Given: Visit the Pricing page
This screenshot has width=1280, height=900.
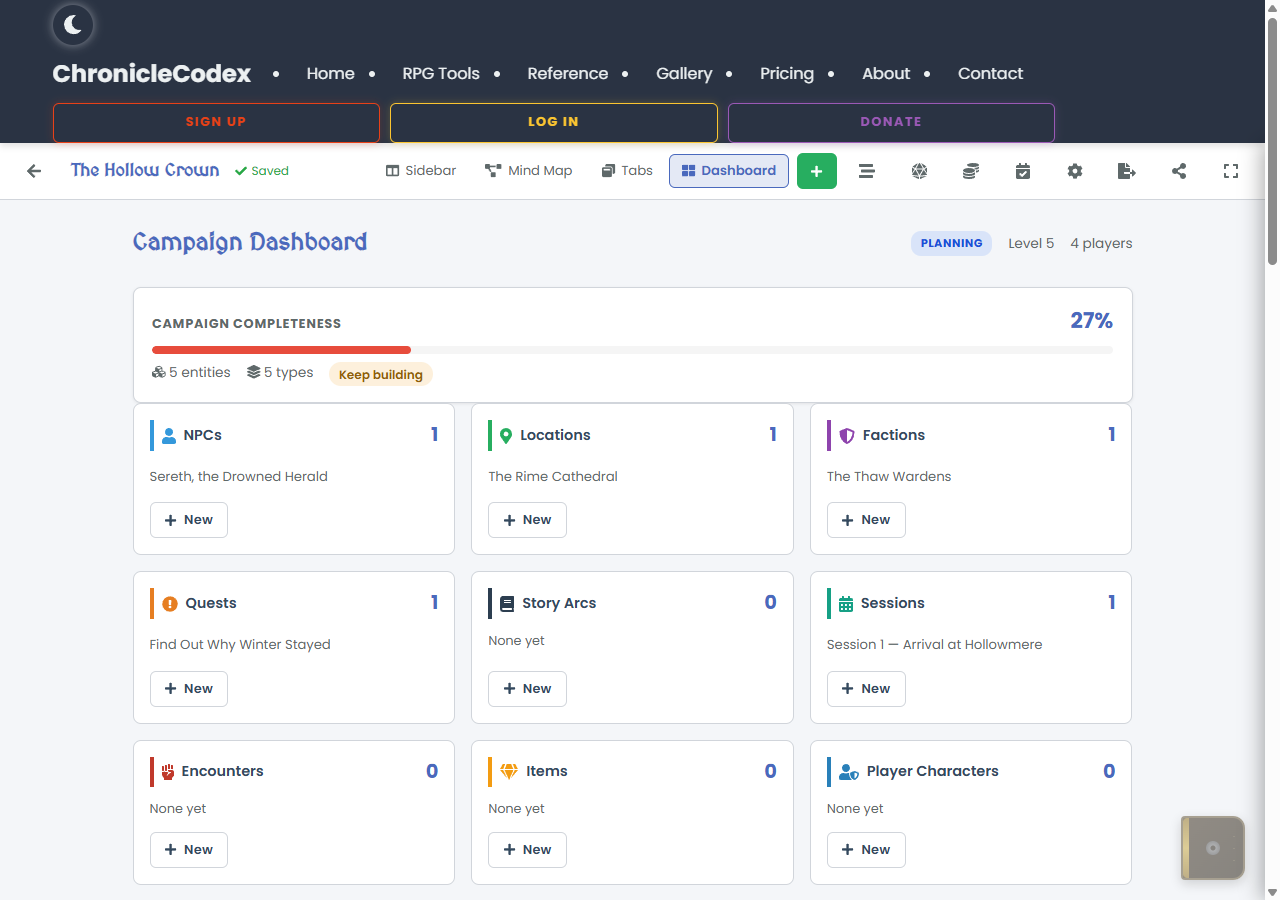Looking at the screenshot, I should point(787,73).
